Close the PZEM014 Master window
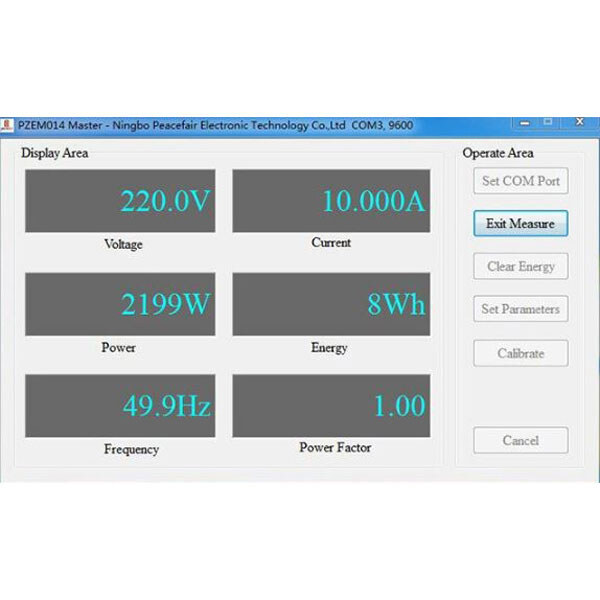Screen dimensions: 600x600 [580, 122]
